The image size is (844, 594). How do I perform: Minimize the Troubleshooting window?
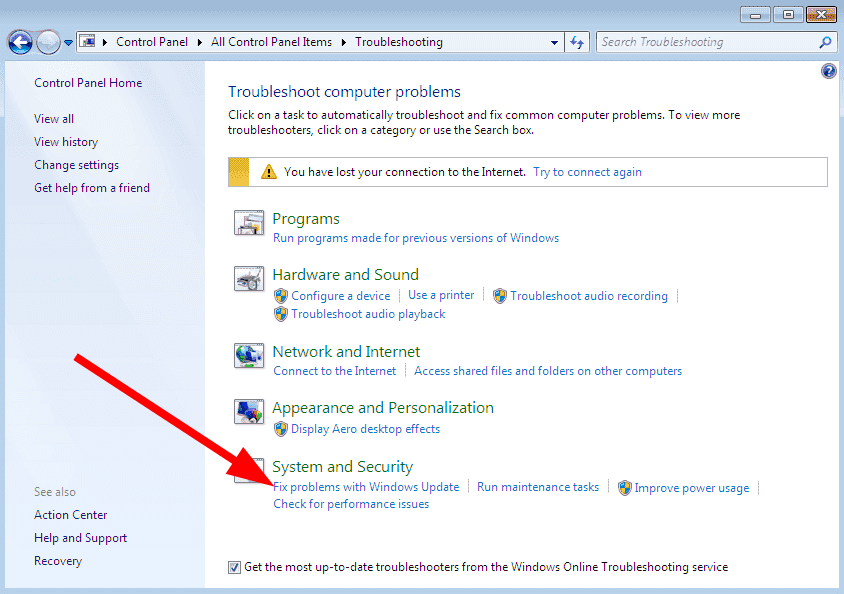click(755, 15)
